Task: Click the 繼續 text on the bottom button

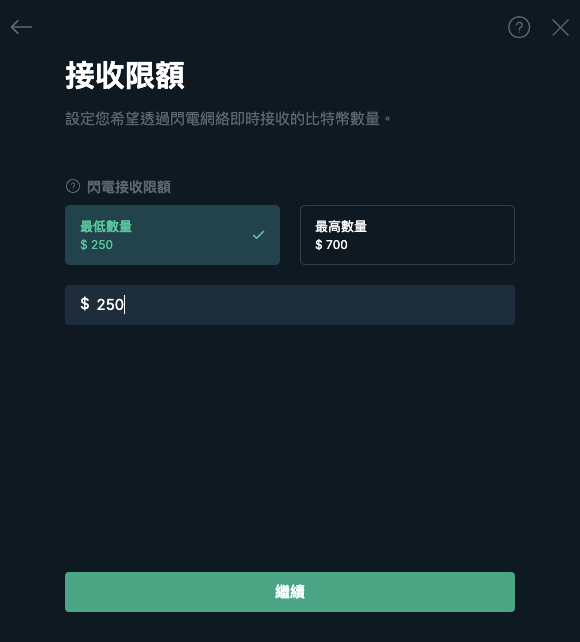Action: (290, 592)
